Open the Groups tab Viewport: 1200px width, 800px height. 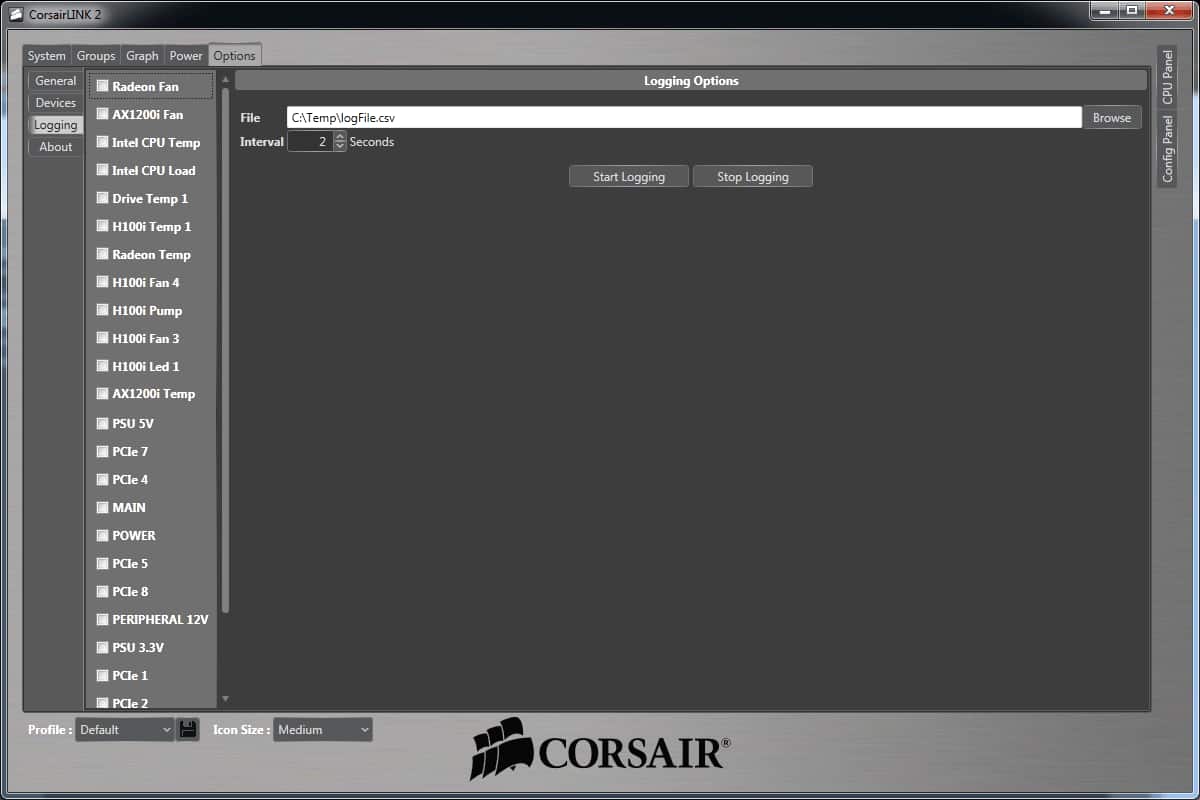tap(96, 56)
